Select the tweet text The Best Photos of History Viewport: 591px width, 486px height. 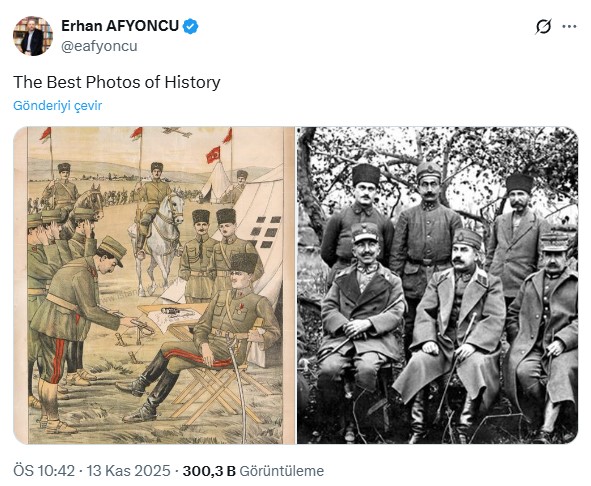(117, 82)
